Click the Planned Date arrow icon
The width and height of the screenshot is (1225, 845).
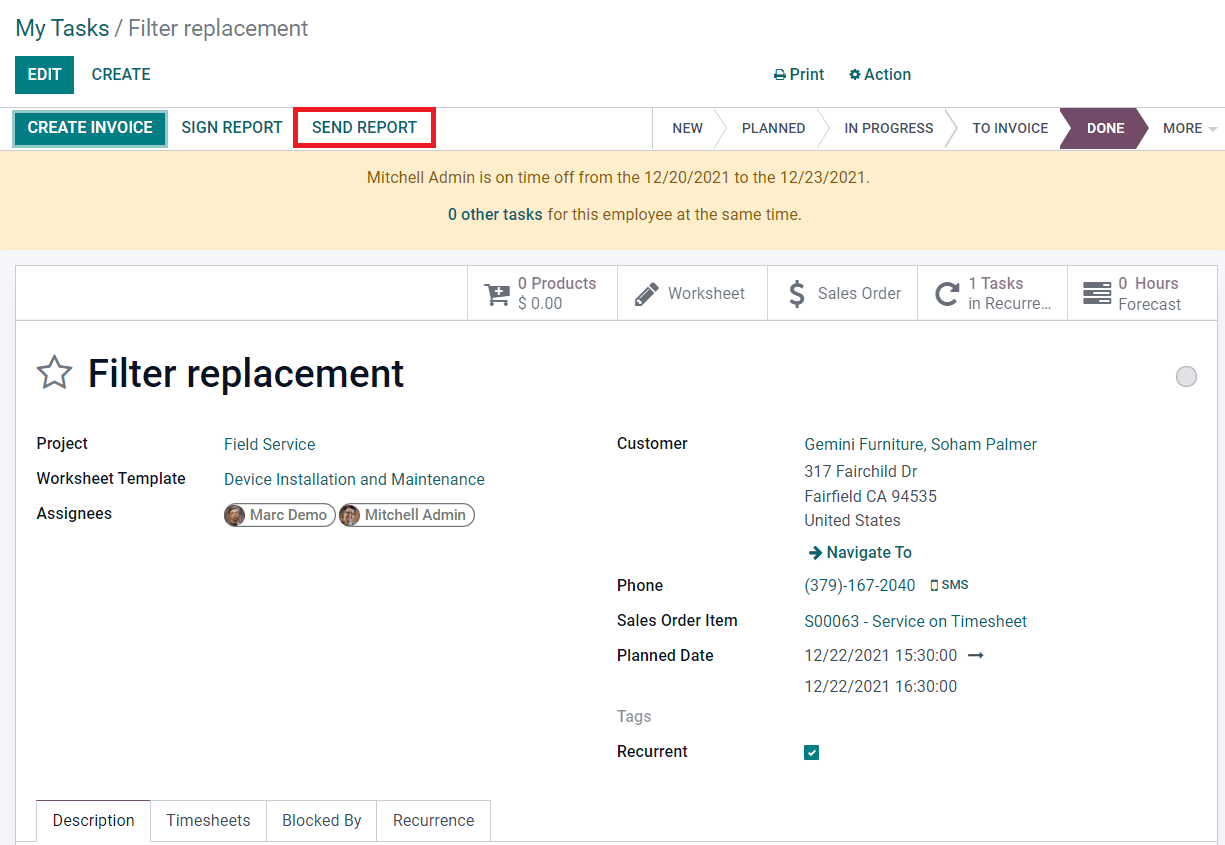coord(977,656)
